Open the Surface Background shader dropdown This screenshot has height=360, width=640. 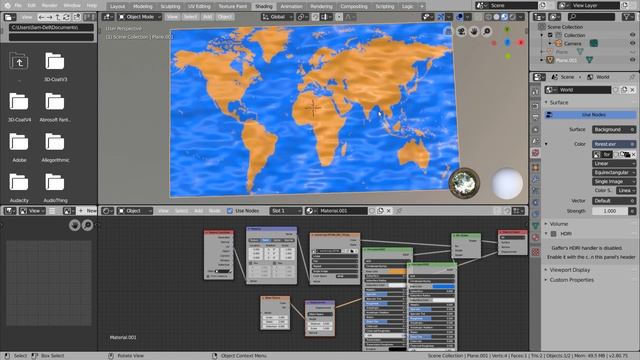[x=614, y=129]
